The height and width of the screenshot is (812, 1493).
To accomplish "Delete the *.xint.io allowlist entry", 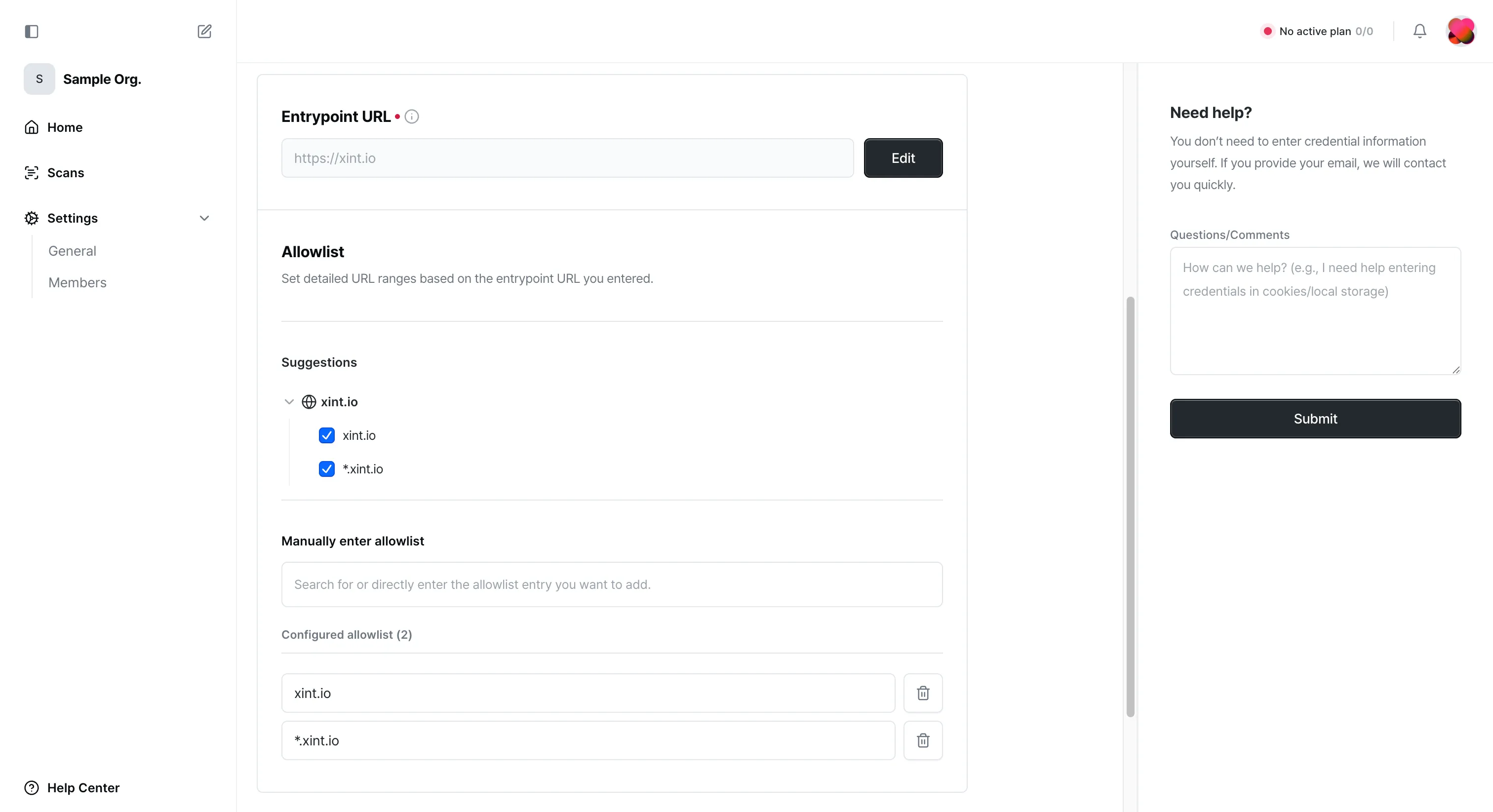I will (x=923, y=741).
